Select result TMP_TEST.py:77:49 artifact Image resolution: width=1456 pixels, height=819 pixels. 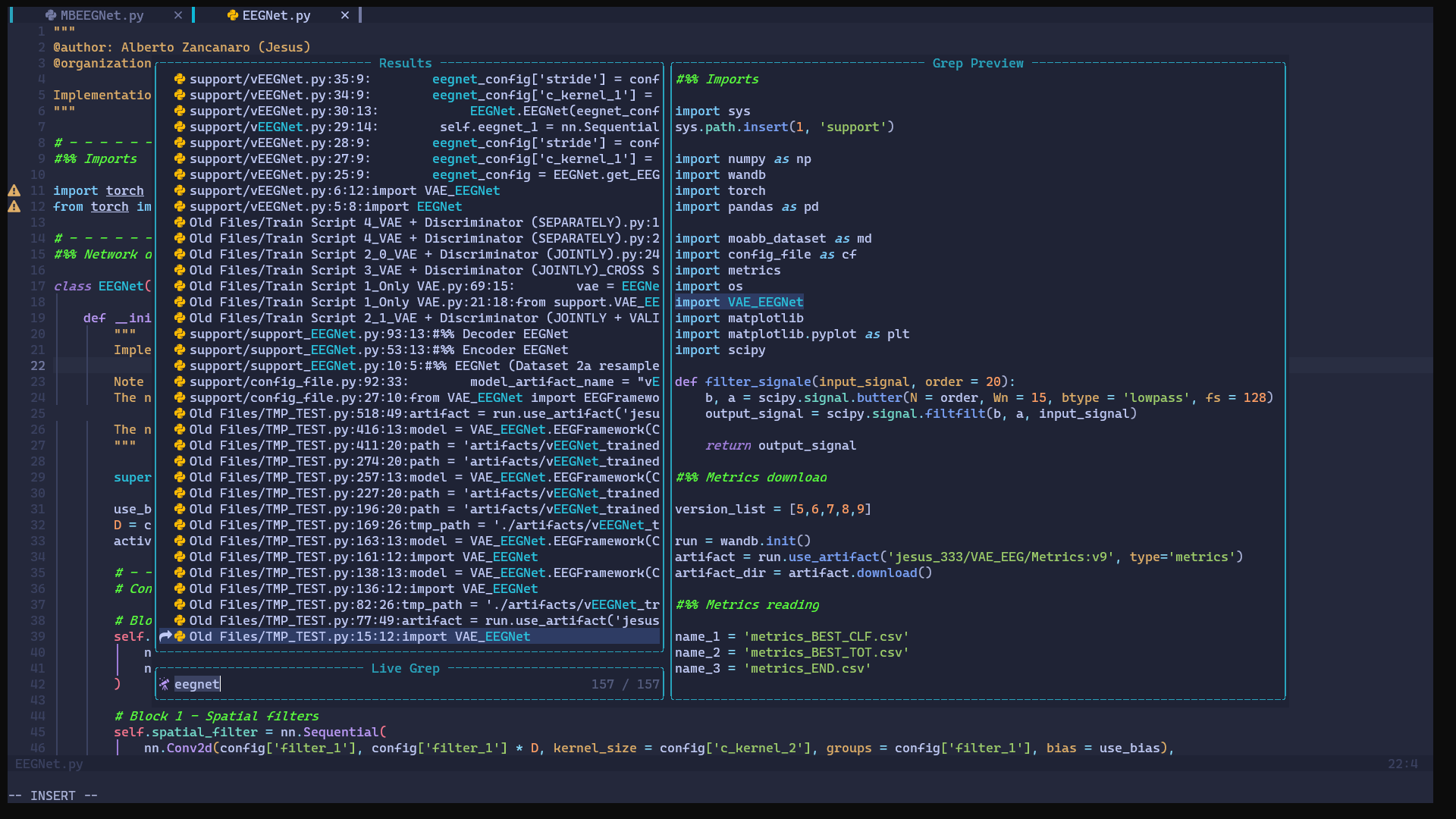409,620
